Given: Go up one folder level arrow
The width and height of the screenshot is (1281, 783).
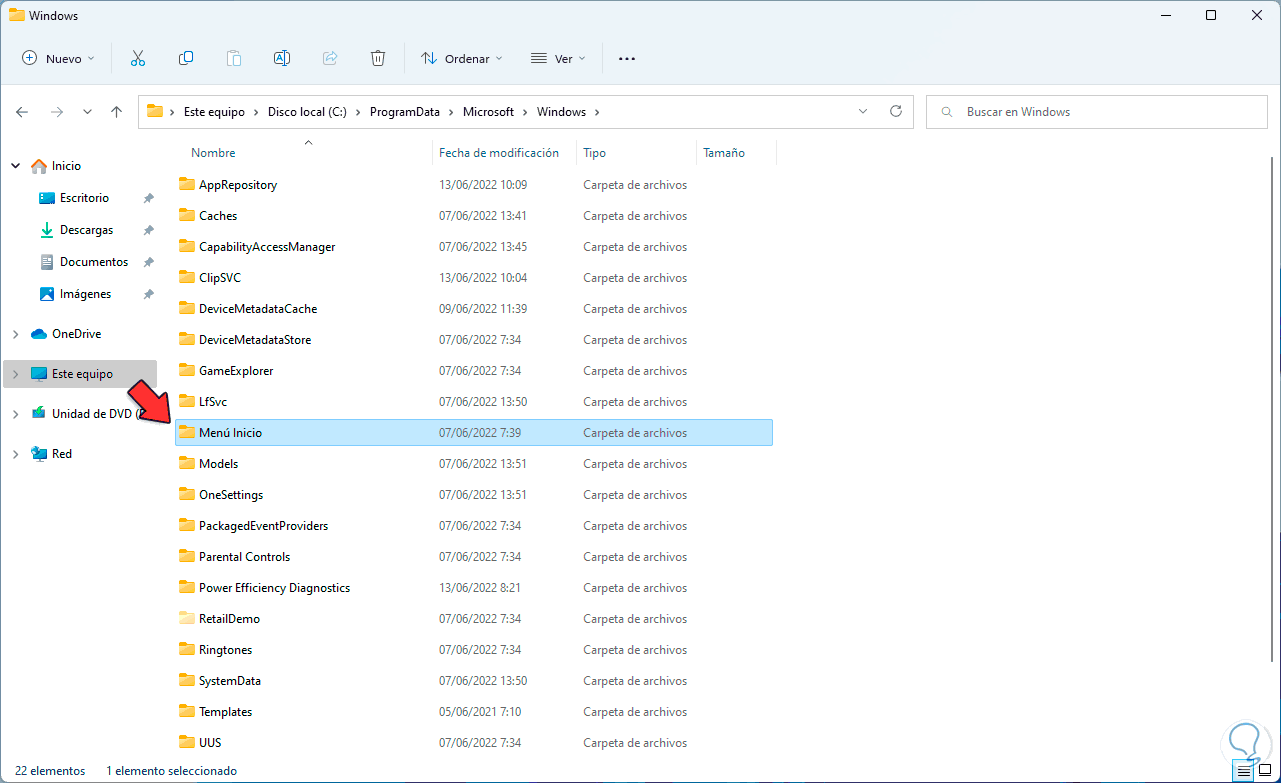Looking at the screenshot, I should 117,112.
